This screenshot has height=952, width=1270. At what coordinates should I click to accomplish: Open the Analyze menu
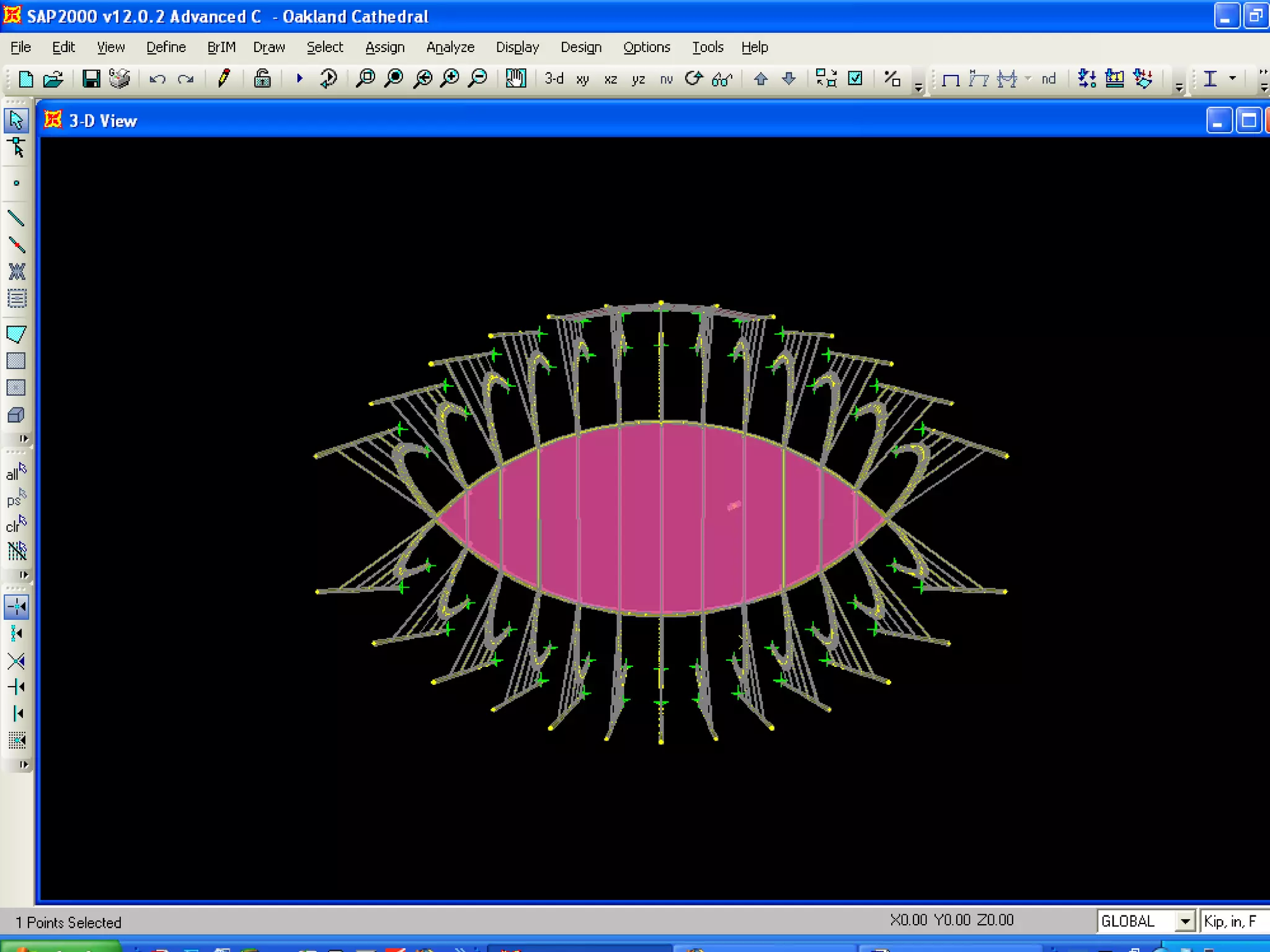click(x=450, y=47)
